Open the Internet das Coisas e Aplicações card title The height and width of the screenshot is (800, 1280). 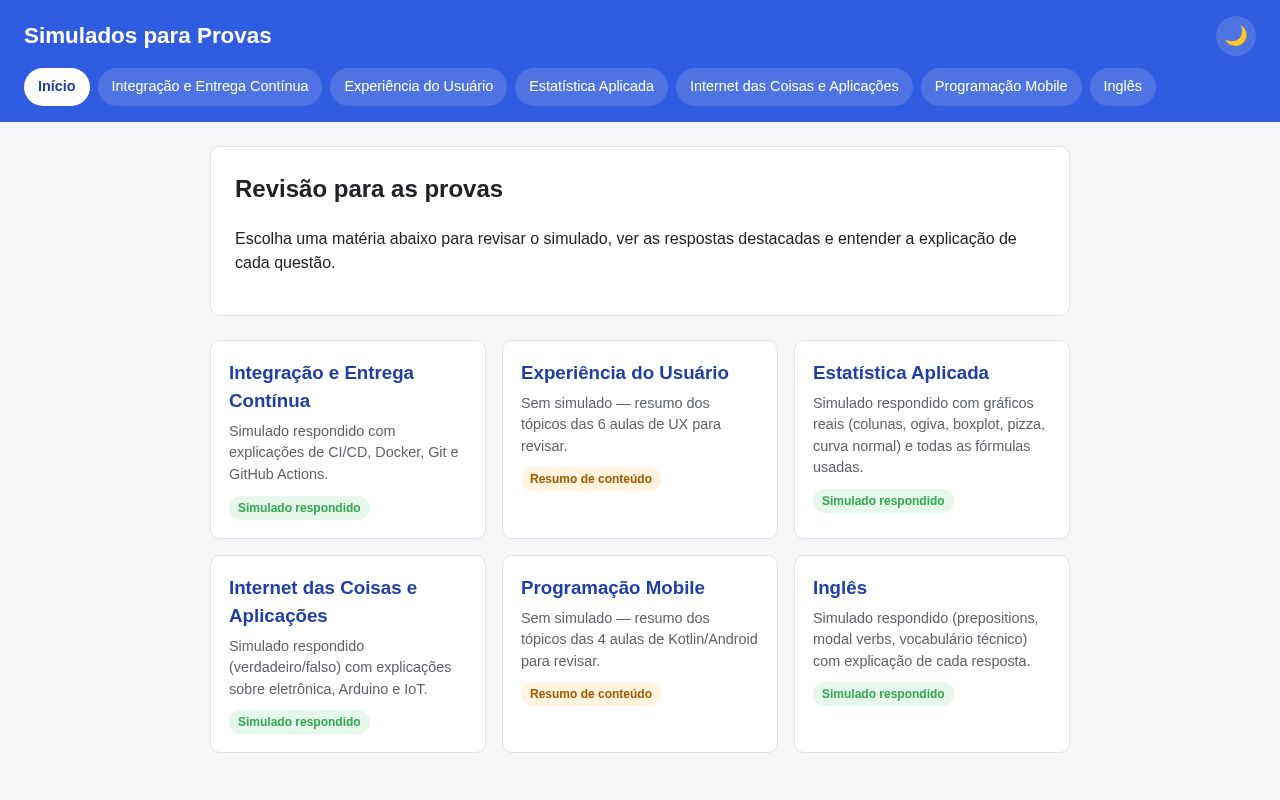323,602
